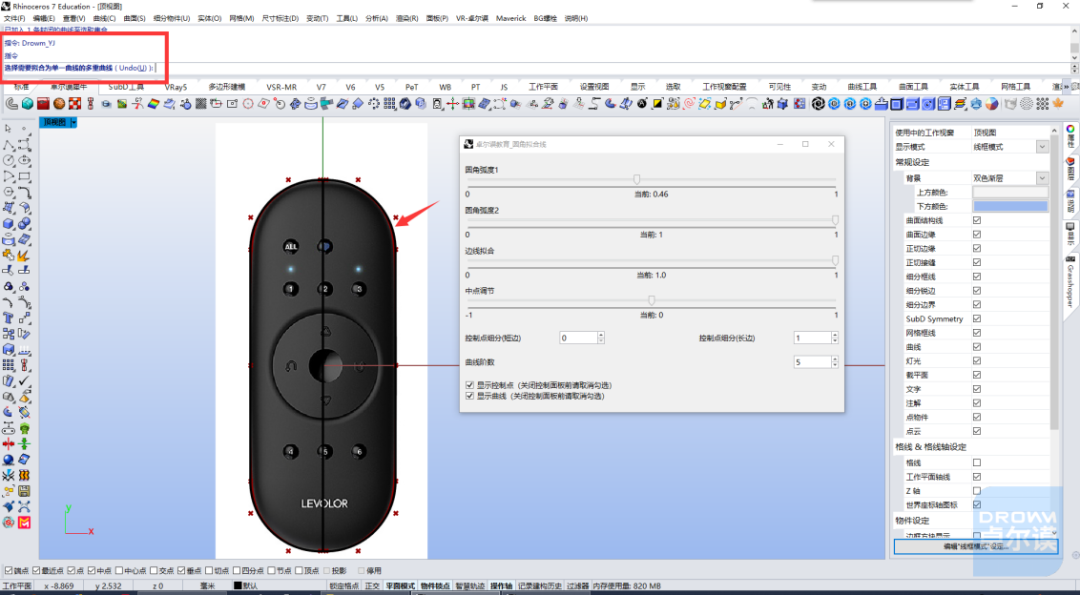Click the blue solid box tool in sidebar

(x=8, y=224)
